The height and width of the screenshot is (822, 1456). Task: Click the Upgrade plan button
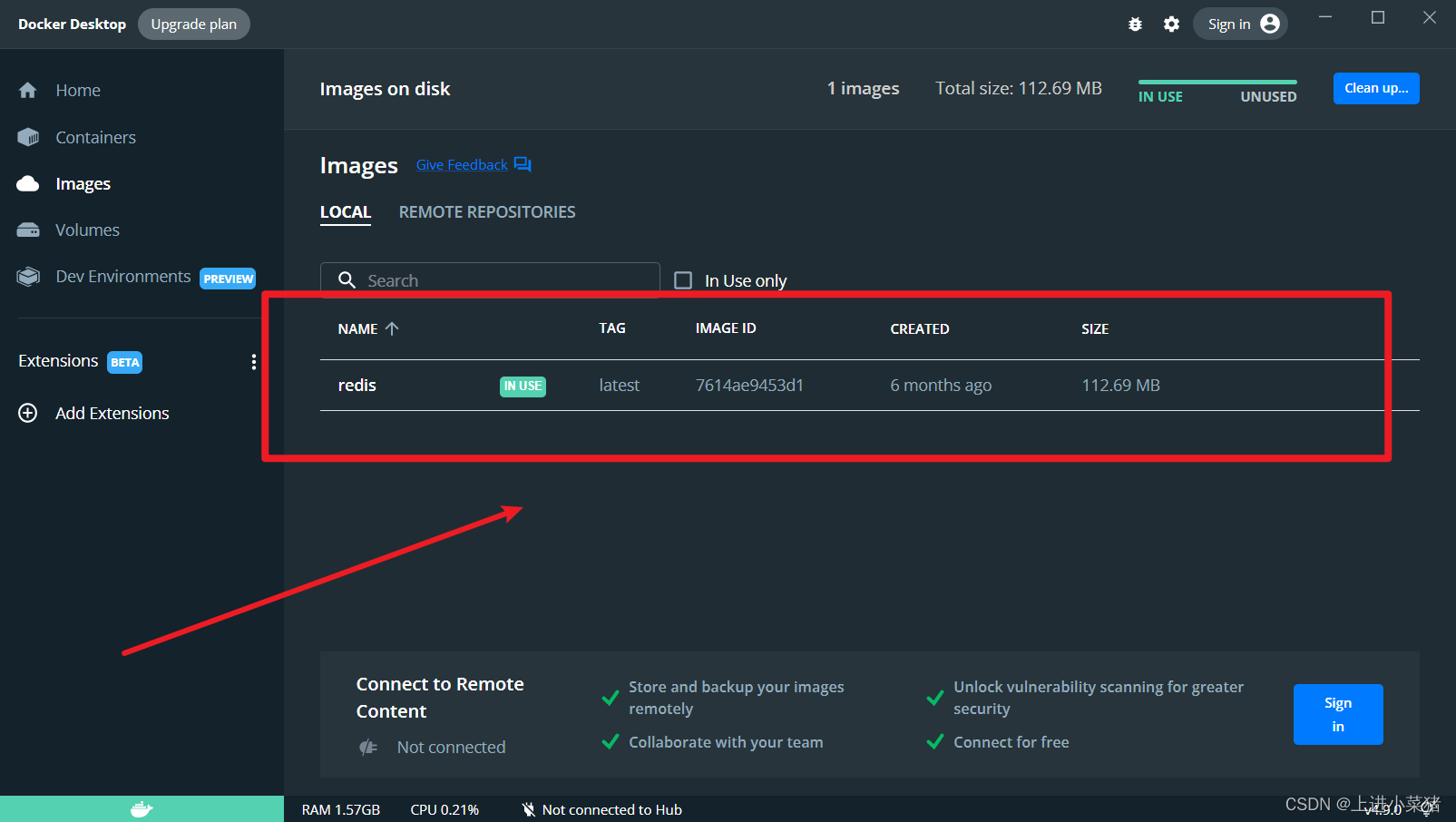tap(194, 24)
